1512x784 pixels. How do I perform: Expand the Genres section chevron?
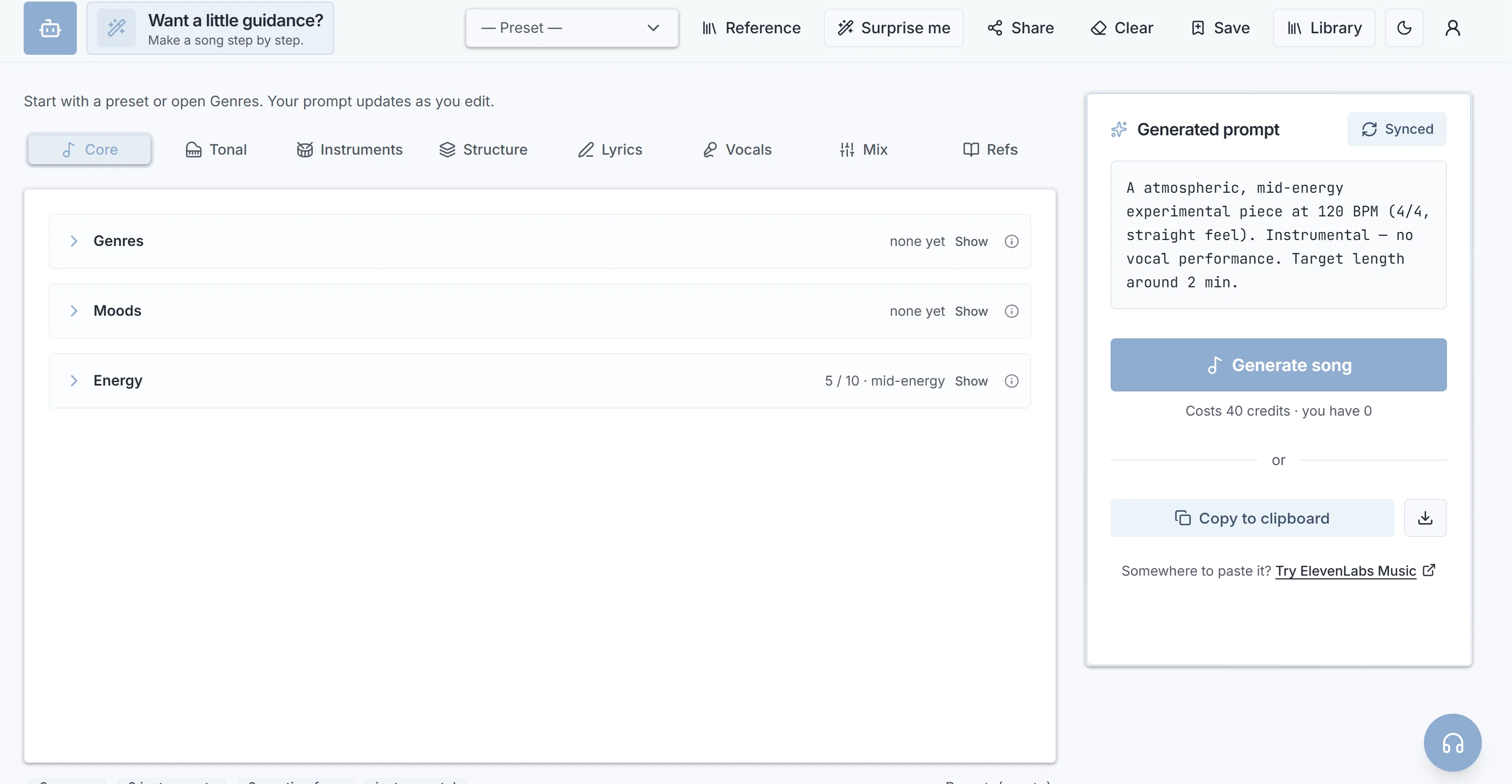click(74, 241)
